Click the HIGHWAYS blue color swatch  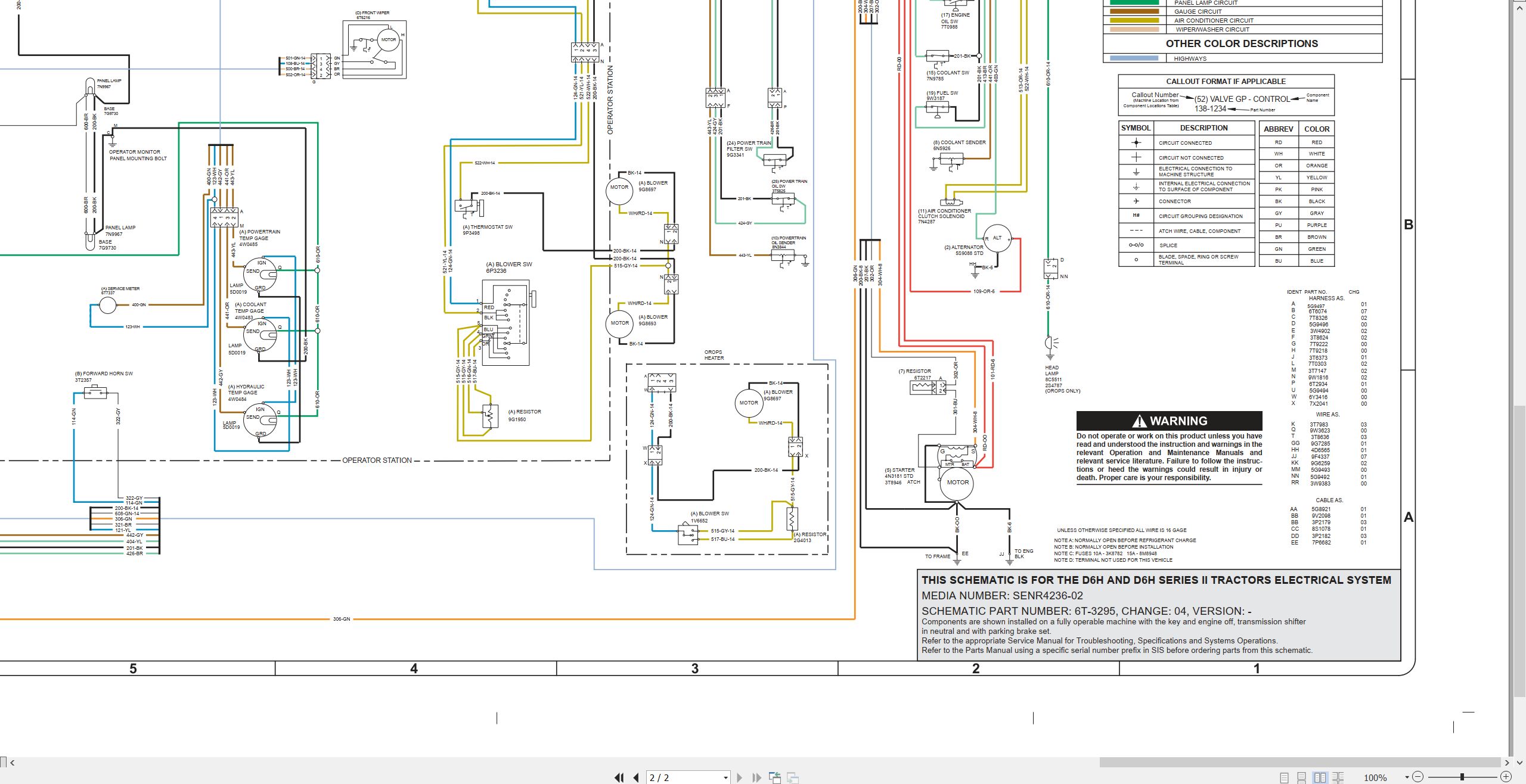click(x=1134, y=58)
